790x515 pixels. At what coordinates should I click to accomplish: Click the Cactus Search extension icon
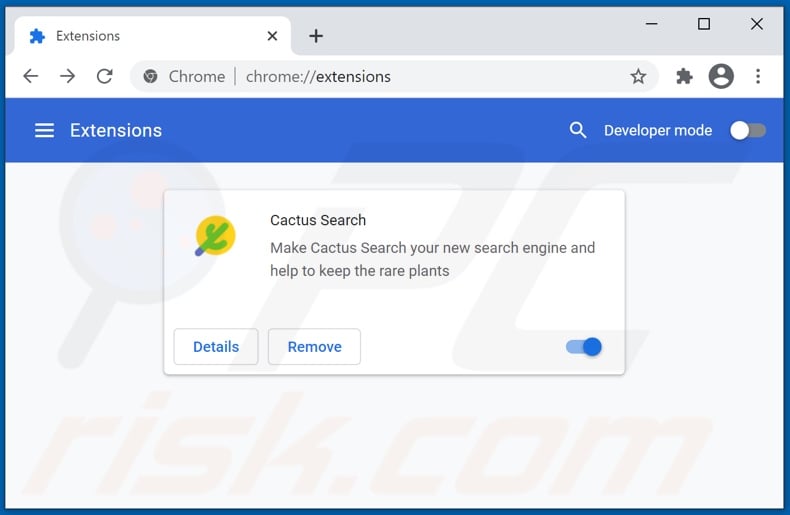click(215, 236)
